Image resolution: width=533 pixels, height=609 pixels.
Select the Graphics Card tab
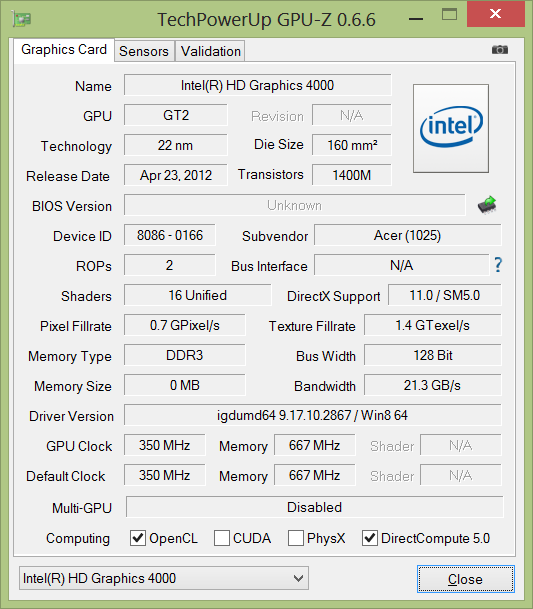click(x=64, y=50)
